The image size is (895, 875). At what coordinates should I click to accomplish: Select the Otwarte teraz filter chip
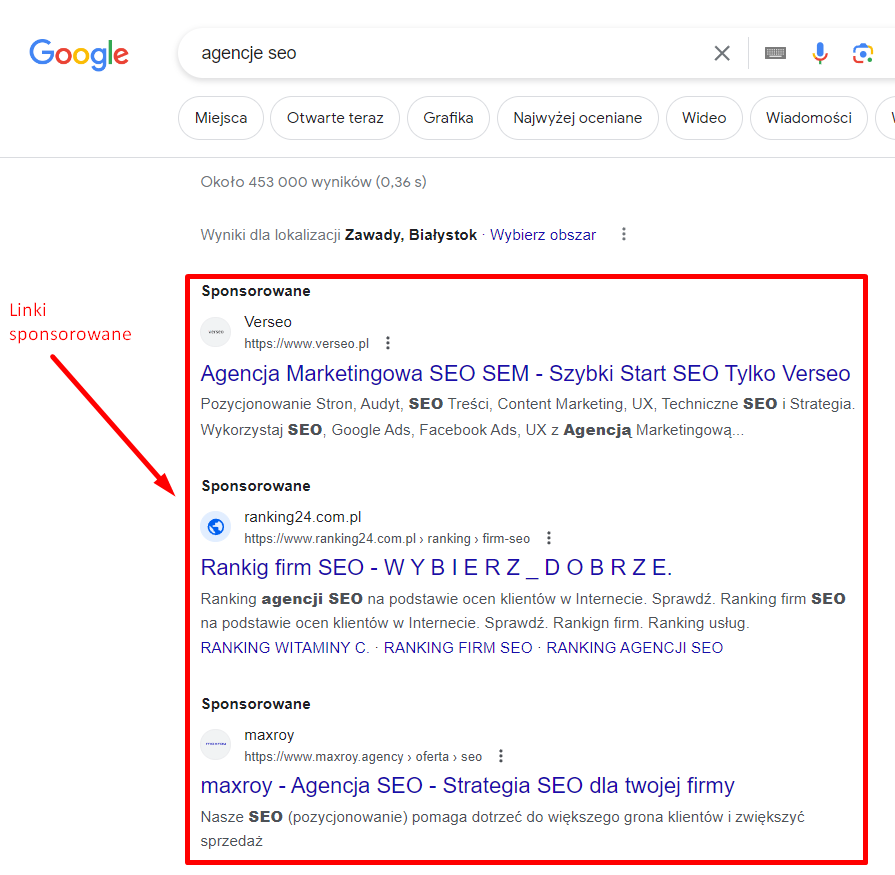click(335, 118)
